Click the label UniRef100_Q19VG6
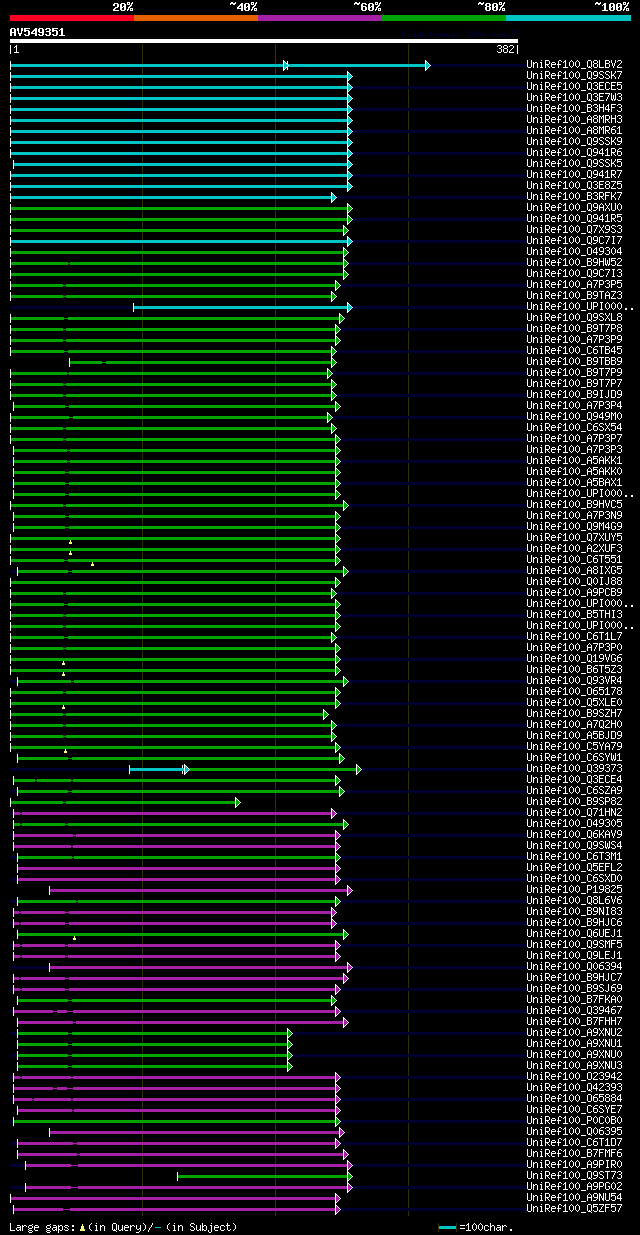This screenshot has width=640, height=1235. coord(574,658)
